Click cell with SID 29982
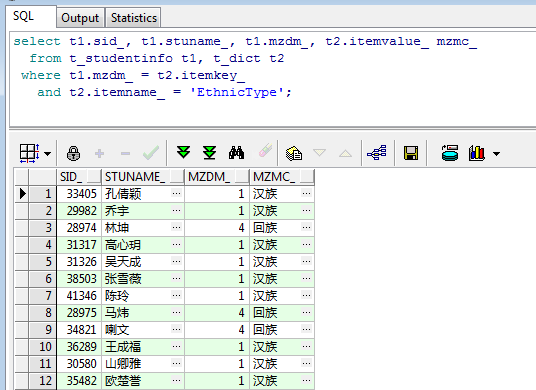 coord(79,211)
